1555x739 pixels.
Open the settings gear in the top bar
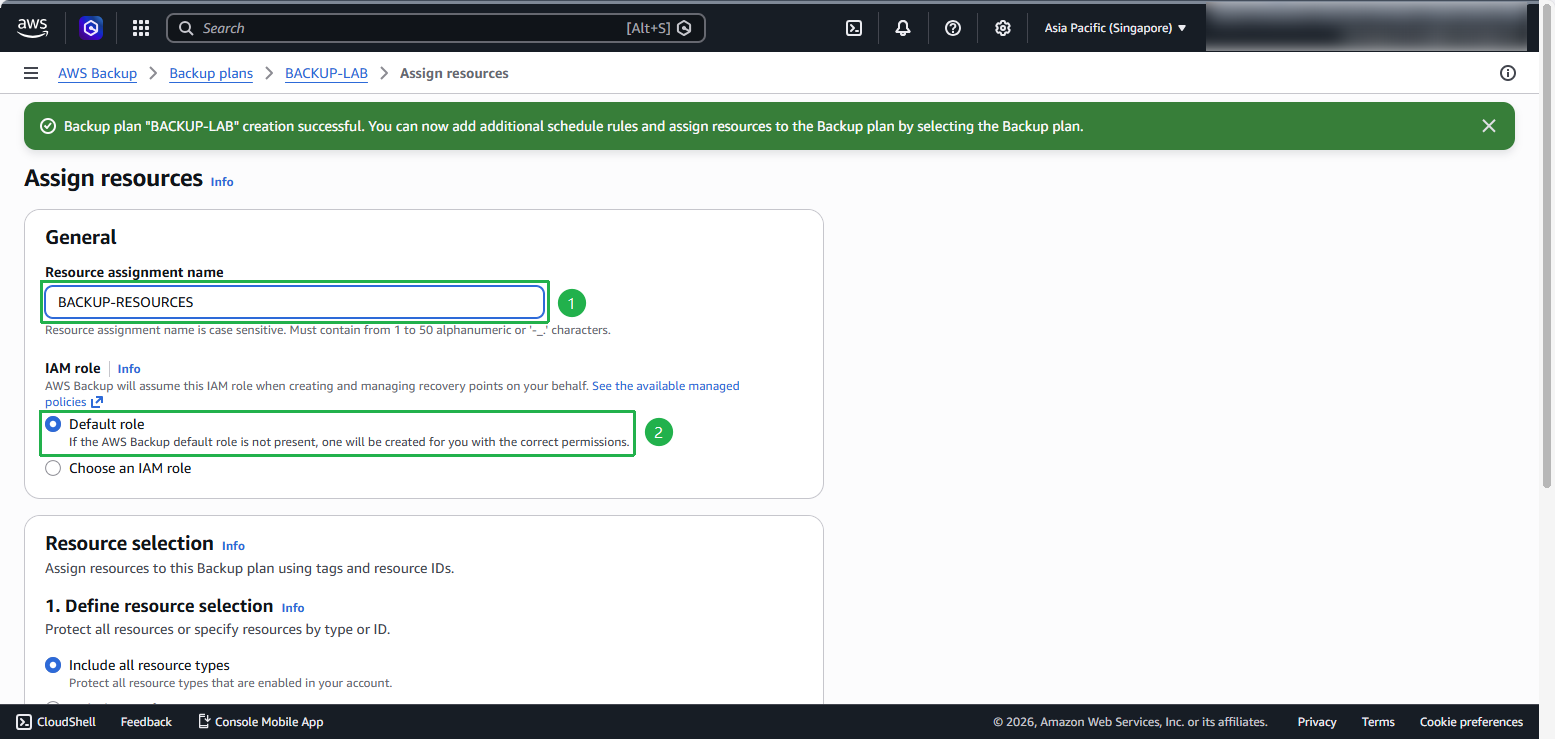[x=1003, y=28]
